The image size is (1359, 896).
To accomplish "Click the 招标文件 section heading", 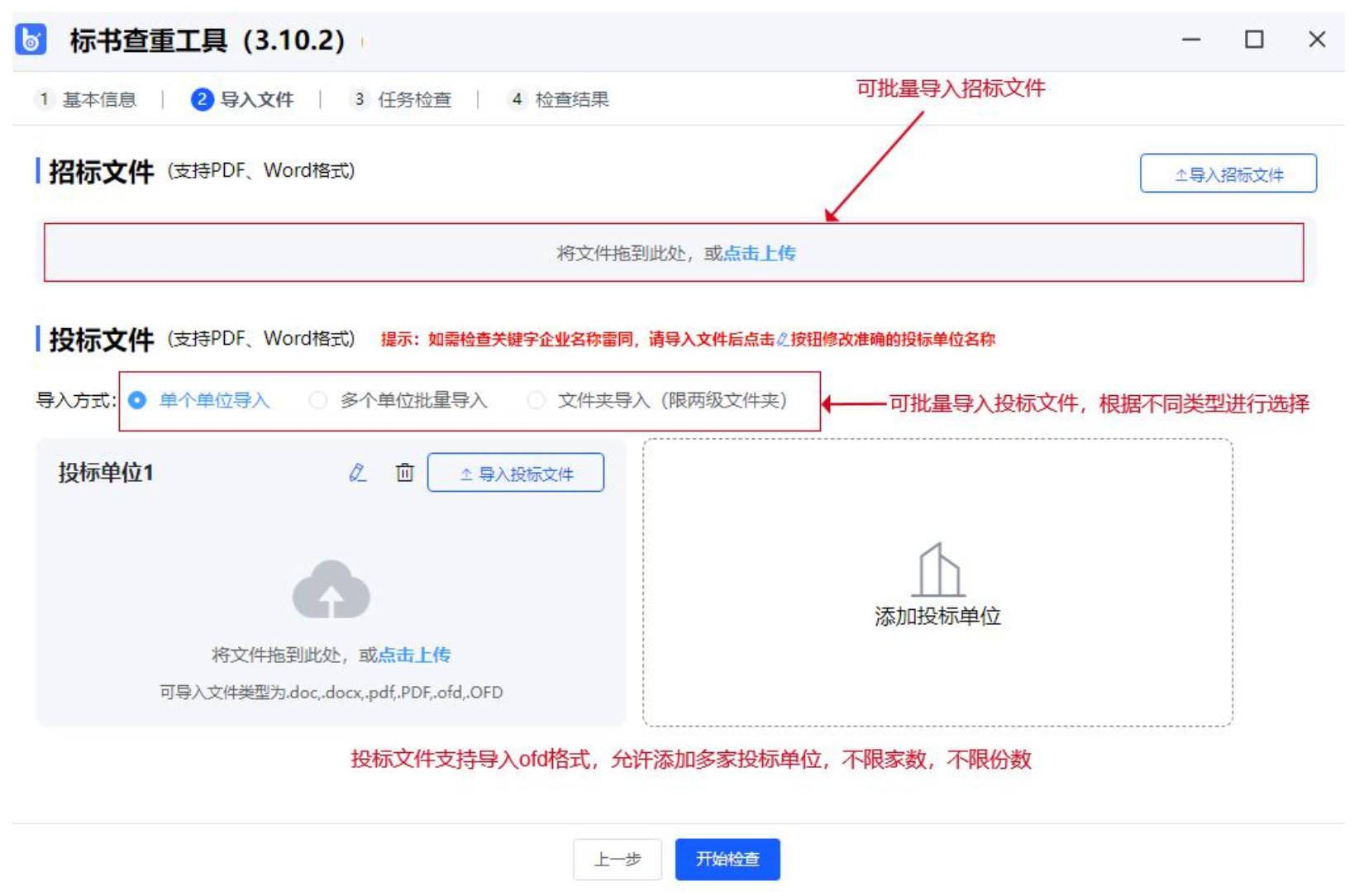I will 101,172.
